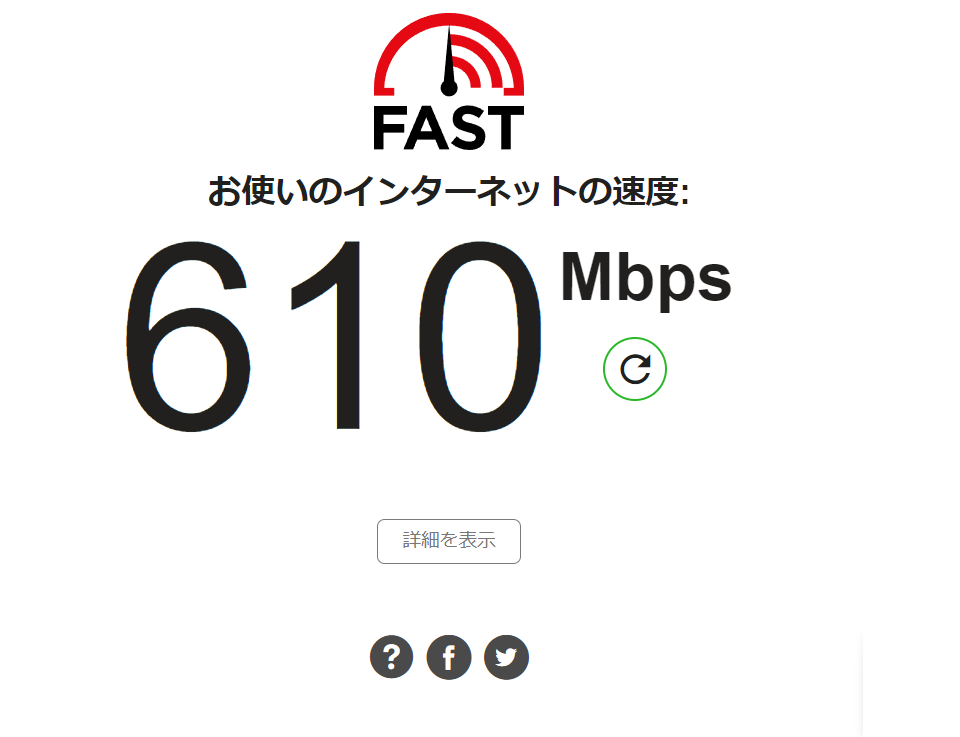Click the Mbps unit label
Image resolution: width=960 pixels, height=737 pixels.
click(x=646, y=279)
